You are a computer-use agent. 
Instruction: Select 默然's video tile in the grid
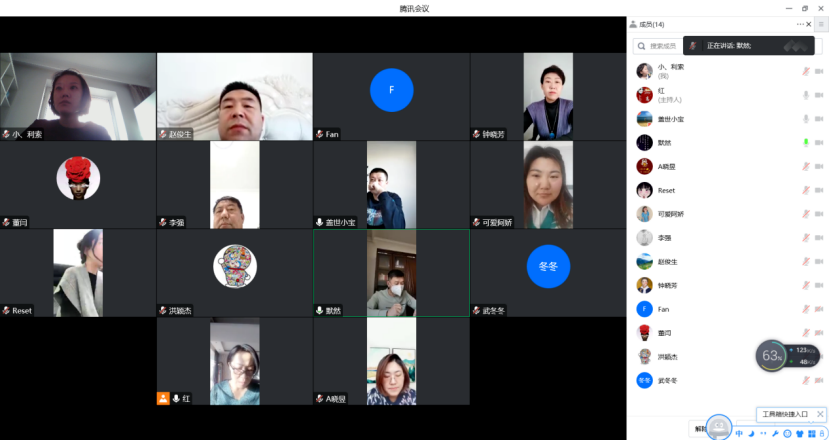tap(391, 273)
